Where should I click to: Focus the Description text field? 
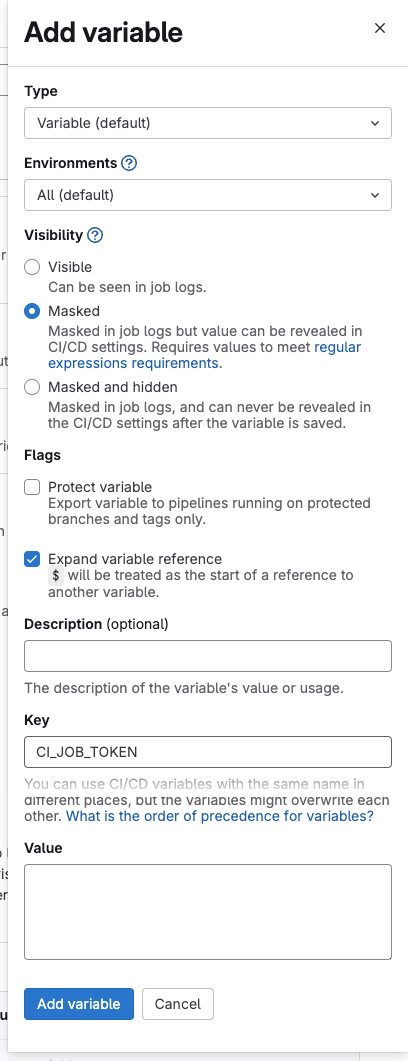pos(208,656)
